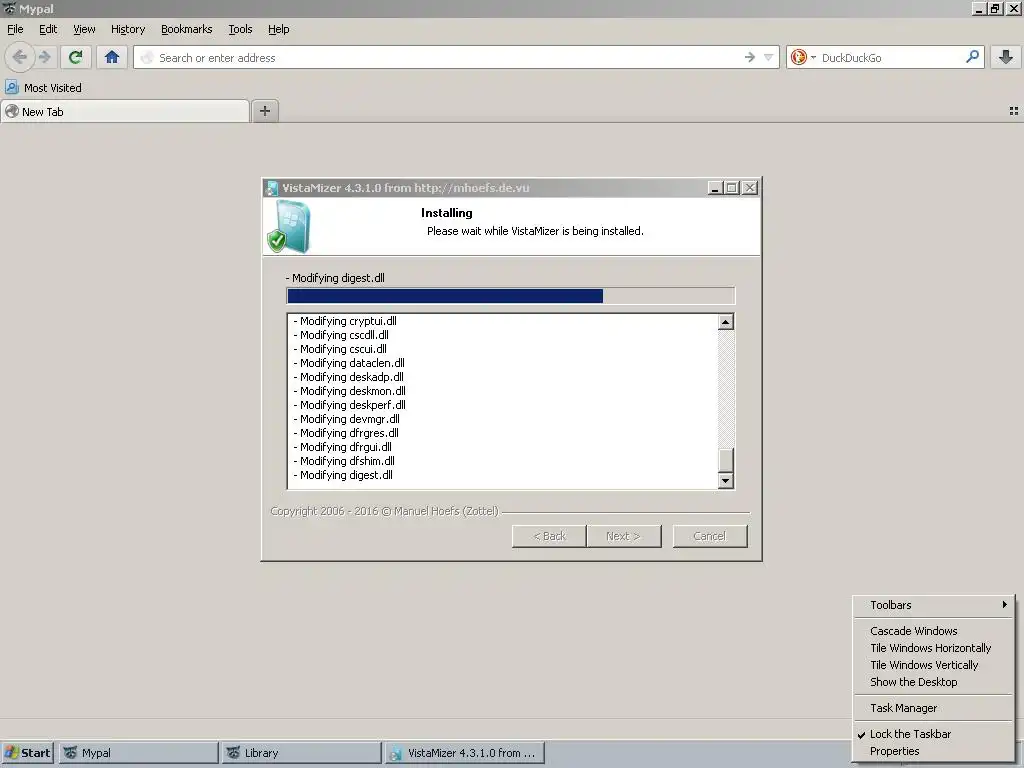The image size is (1024, 768).
Task: Open the Help menu
Action: click(278, 29)
